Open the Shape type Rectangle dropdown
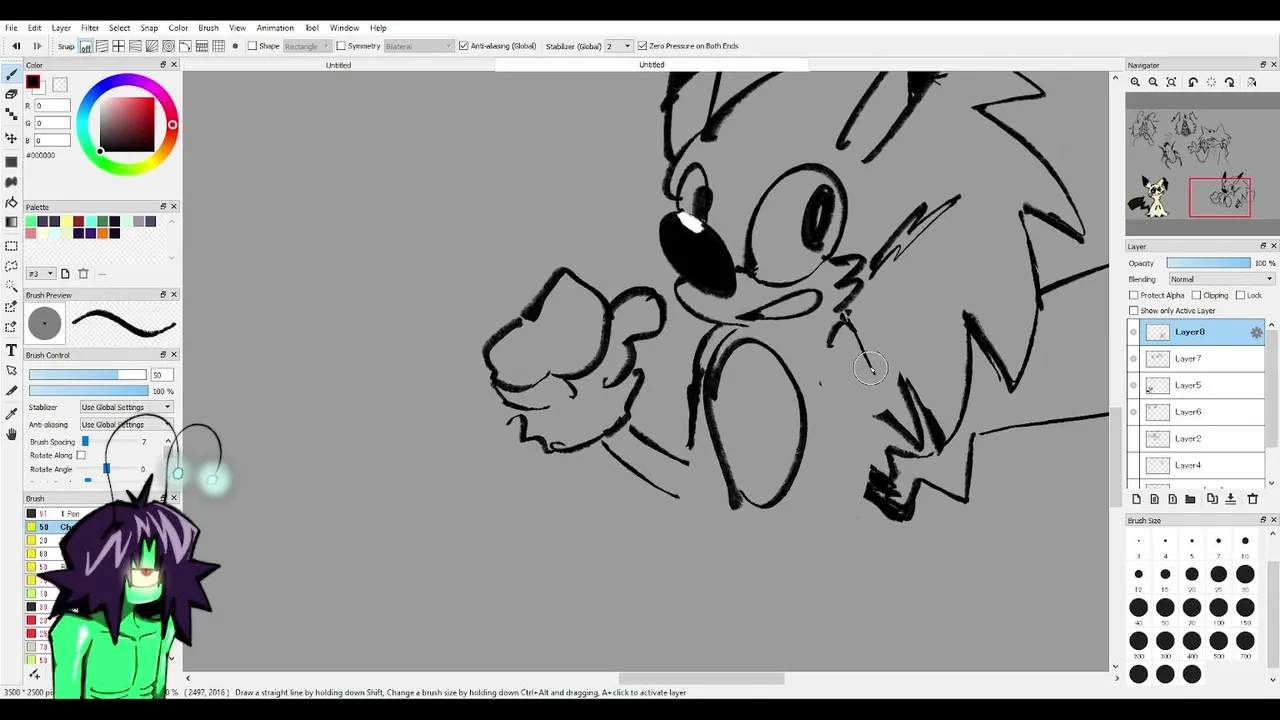 [x=306, y=46]
